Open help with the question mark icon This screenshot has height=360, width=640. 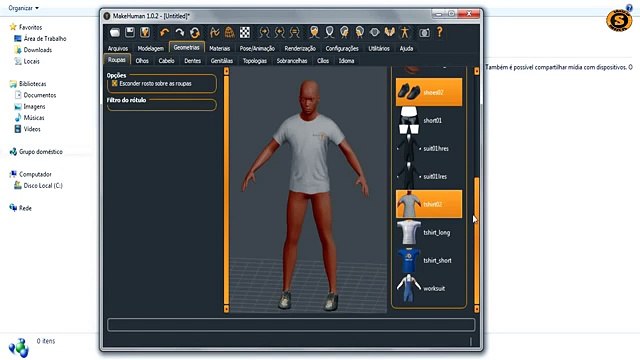pyautogui.click(x=440, y=32)
